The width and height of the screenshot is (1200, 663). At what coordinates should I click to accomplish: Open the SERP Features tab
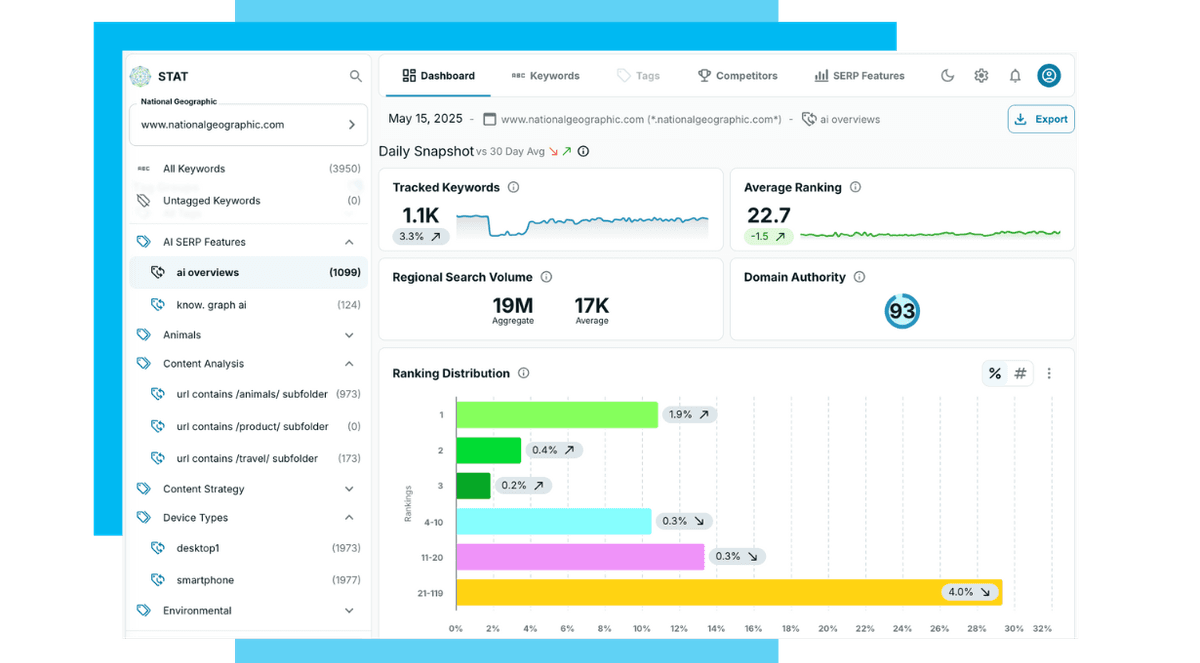859,76
